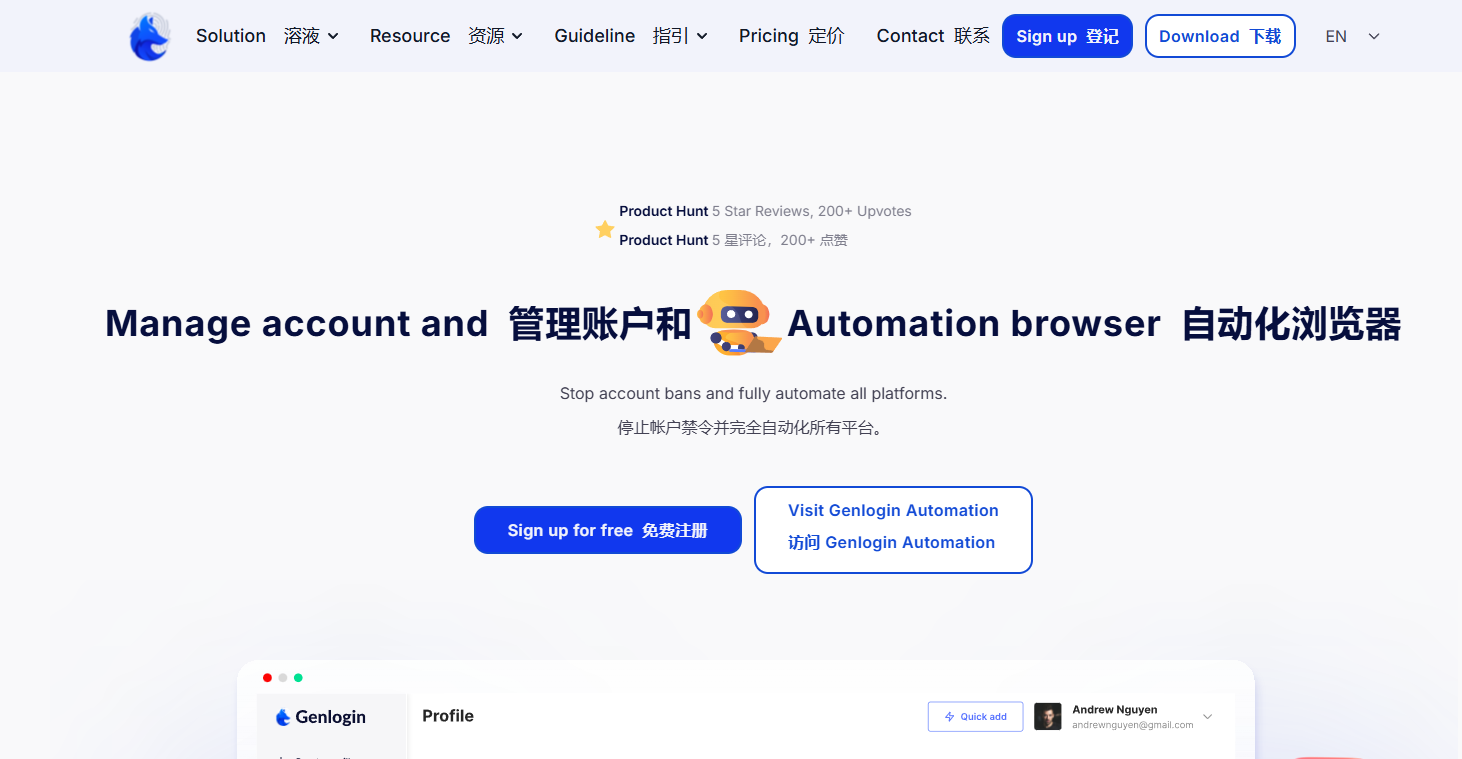Image resolution: width=1462 pixels, height=759 pixels.
Task: Expand the Solution dropdown chevron
Action: pos(333,36)
